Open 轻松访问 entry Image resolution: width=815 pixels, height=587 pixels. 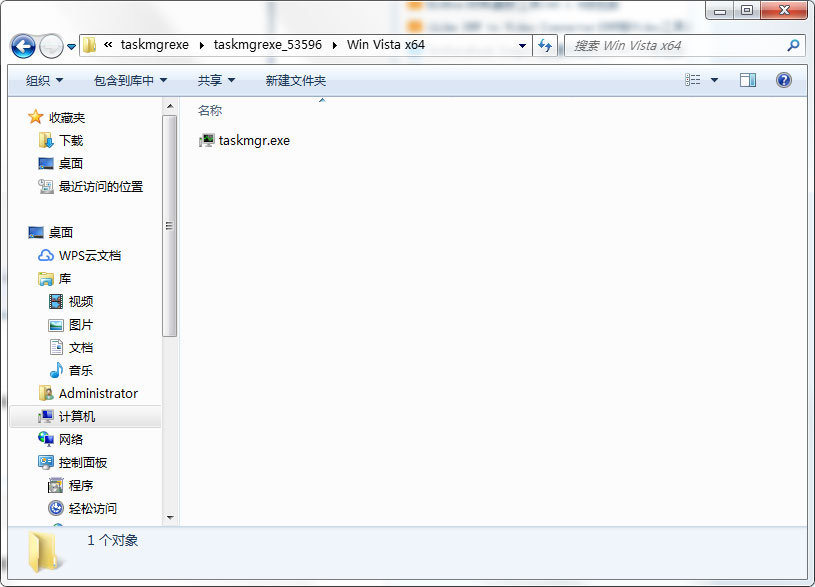[93, 508]
